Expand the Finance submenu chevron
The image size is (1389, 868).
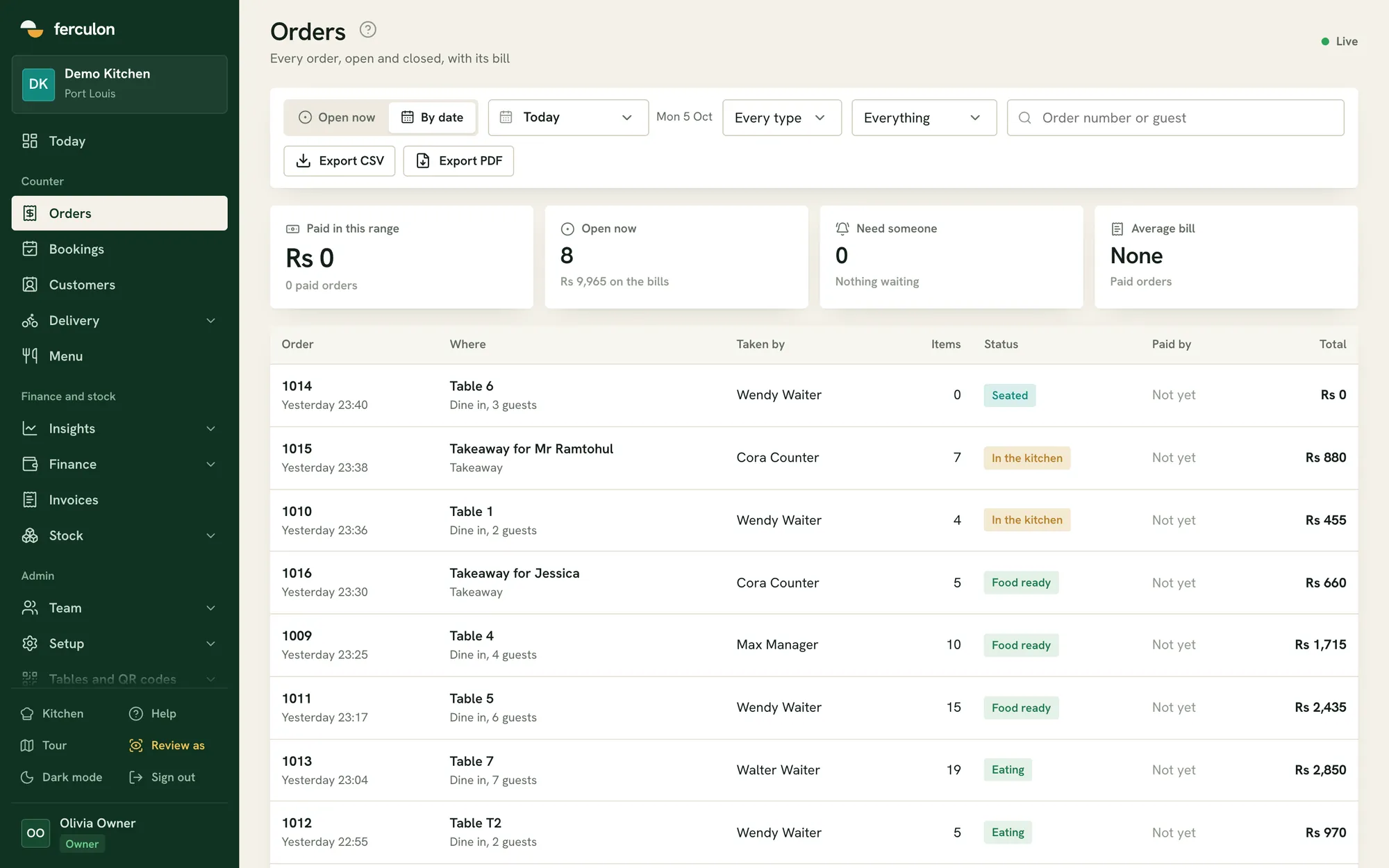[x=210, y=464]
